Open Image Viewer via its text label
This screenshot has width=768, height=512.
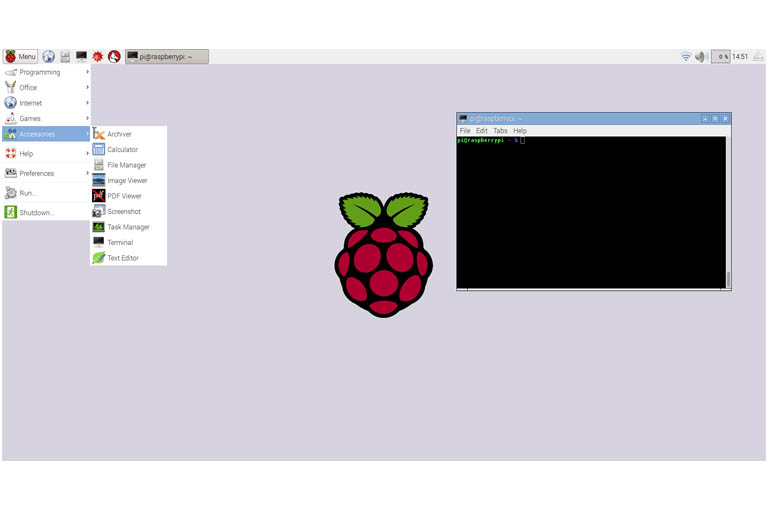coord(127,180)
